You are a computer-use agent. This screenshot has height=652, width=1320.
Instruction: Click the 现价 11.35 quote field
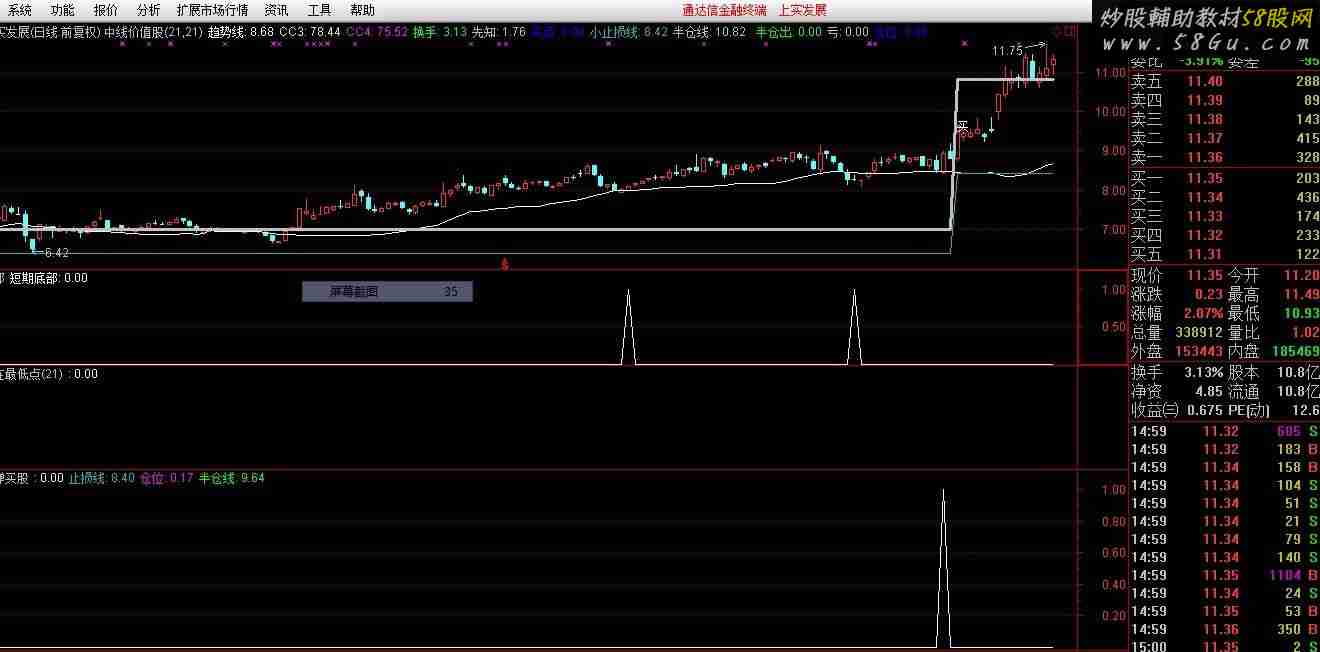1176,275
